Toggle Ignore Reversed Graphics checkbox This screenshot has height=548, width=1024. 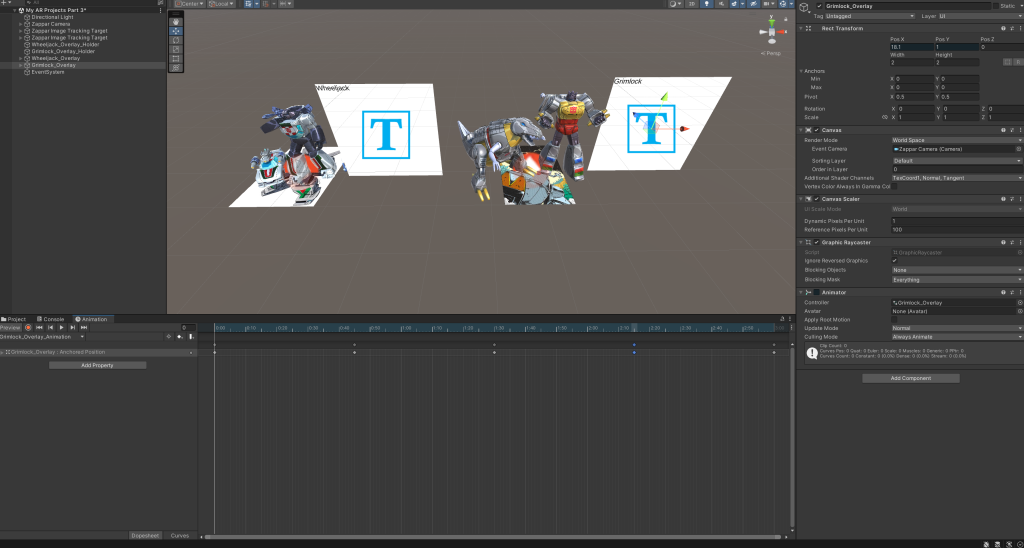pos(894,260)
